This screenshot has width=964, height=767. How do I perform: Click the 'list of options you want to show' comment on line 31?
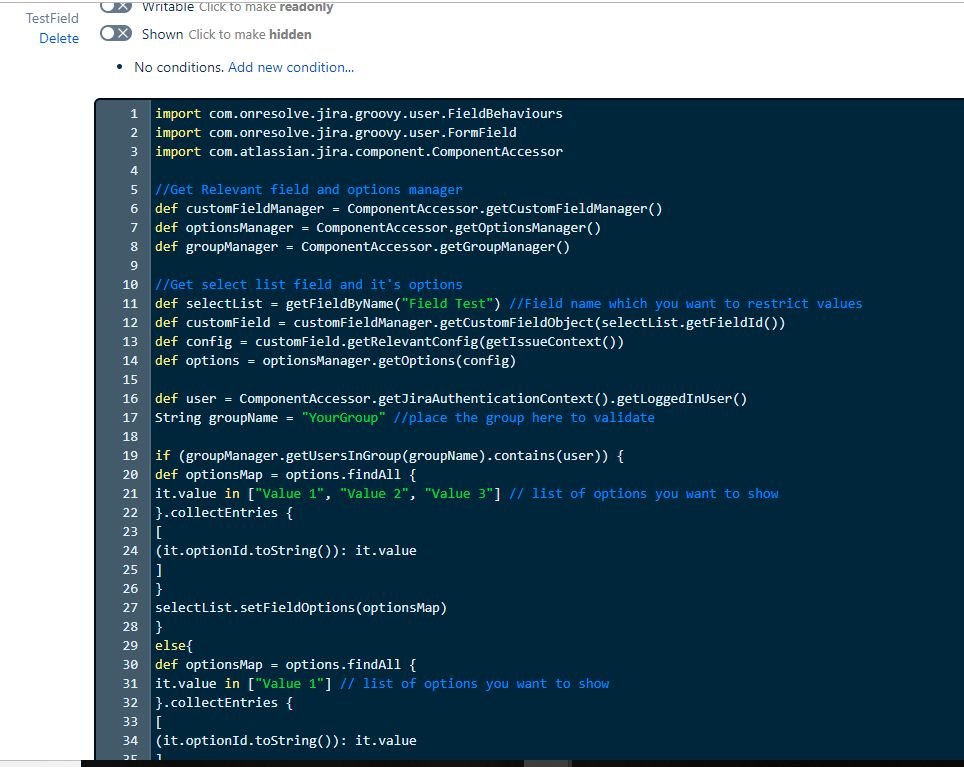pyautogui.click(x=475, y=684)
